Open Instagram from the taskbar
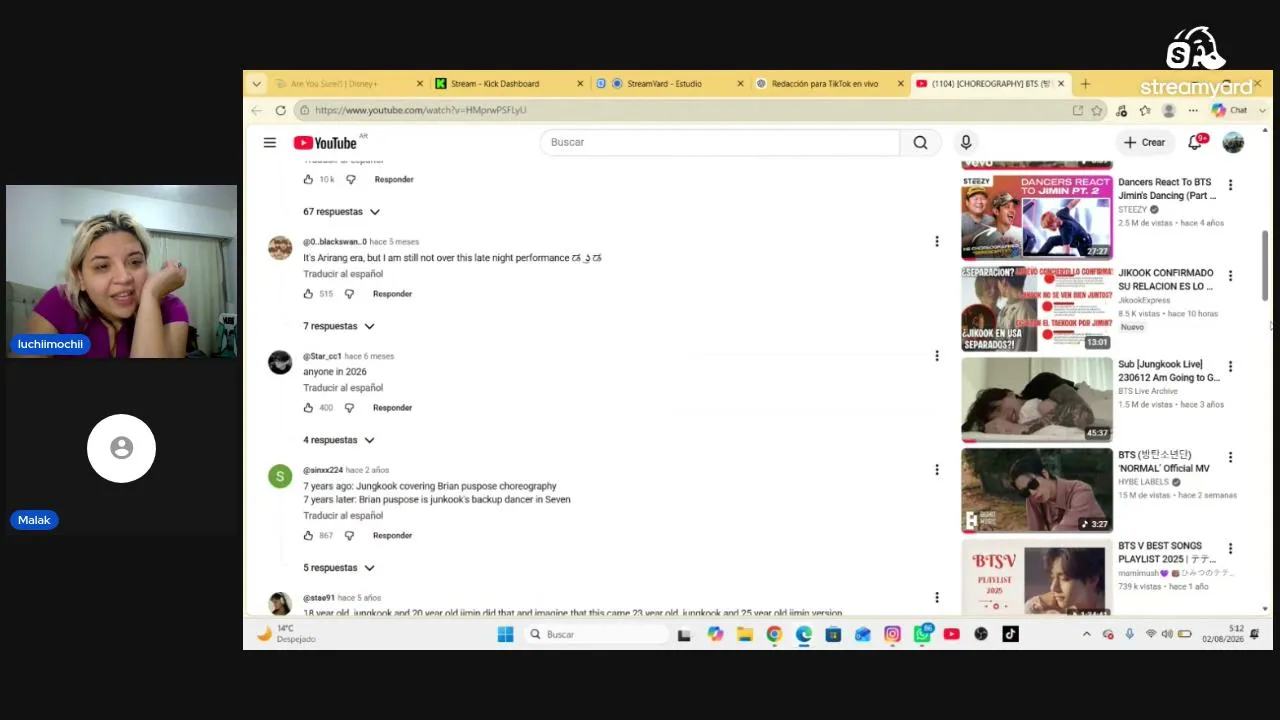 point(892,634)
